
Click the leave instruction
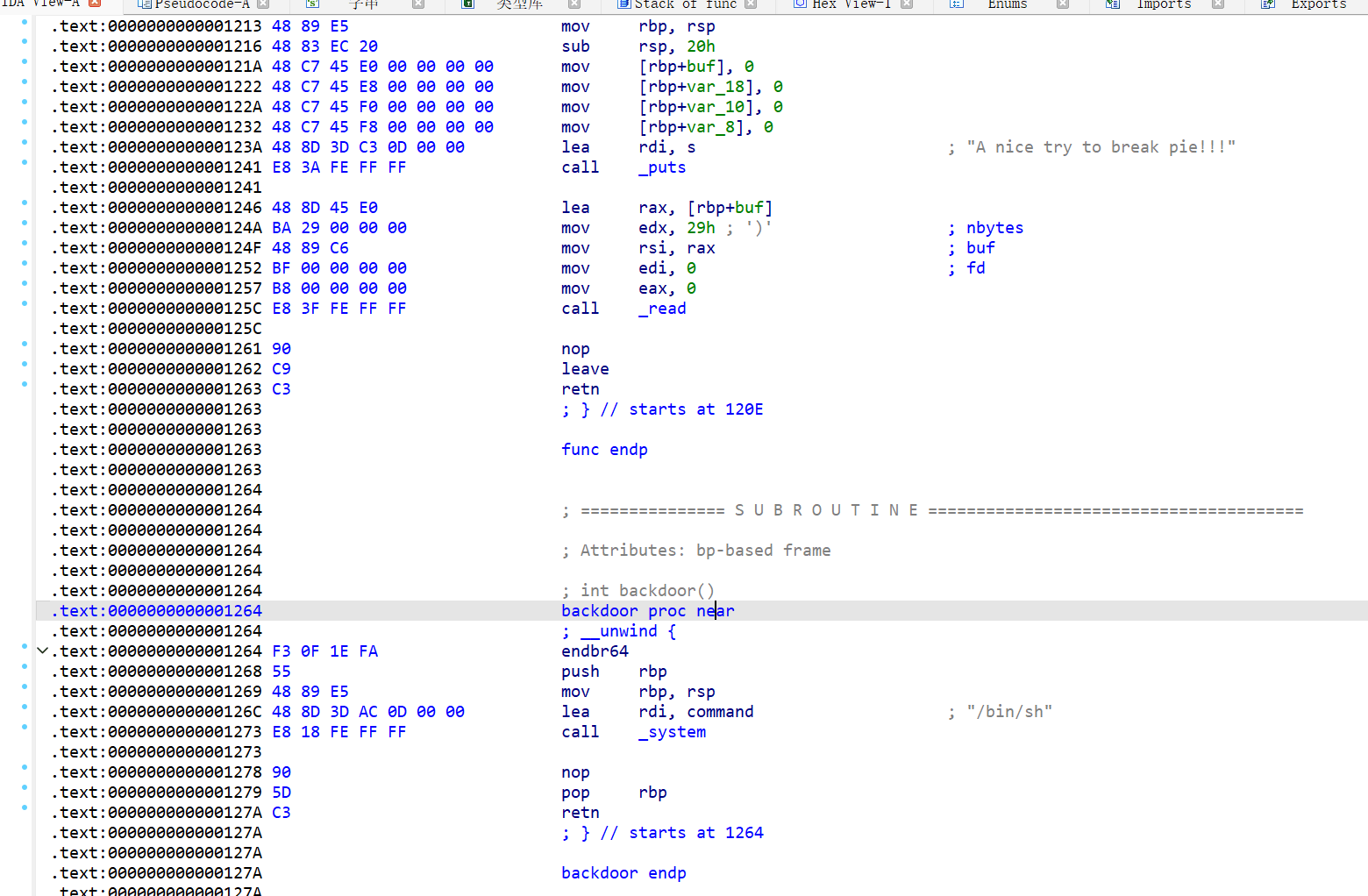pyautogui.click(x=585, y=369)
